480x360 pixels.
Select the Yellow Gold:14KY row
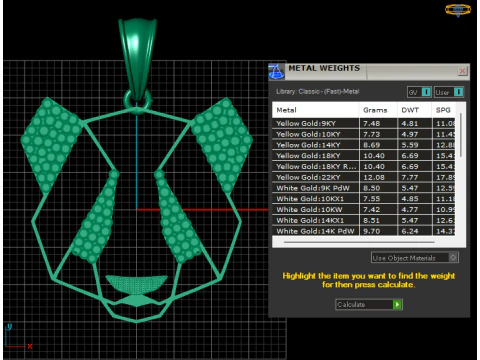tap(364, 145)
